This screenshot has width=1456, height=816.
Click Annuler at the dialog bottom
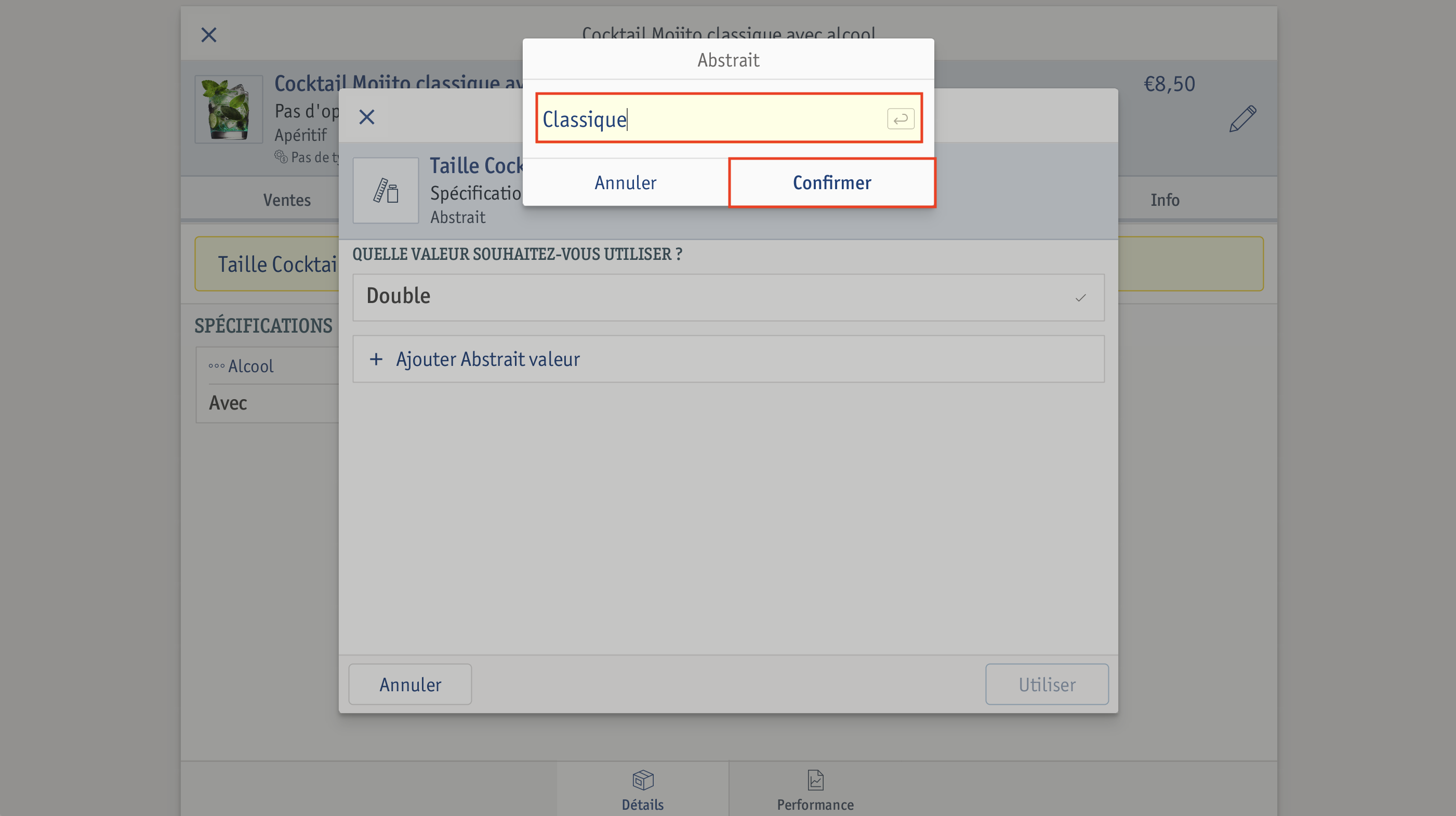tap(410, 684)
